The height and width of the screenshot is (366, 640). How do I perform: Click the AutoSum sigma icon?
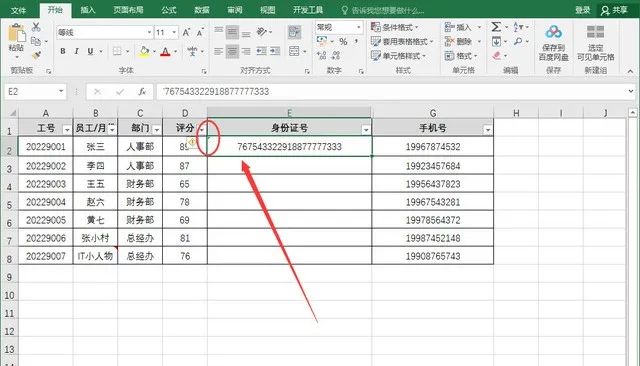(x=496, y=27)
